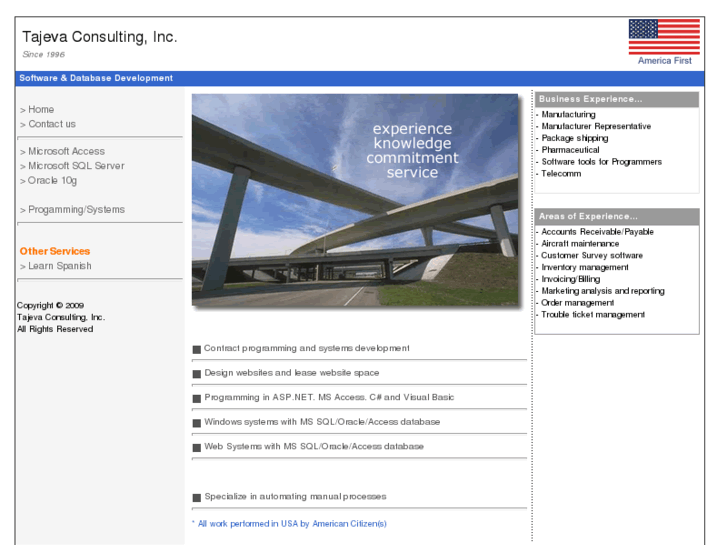Click 'Customer Survey software' entry

coord(592,256)
